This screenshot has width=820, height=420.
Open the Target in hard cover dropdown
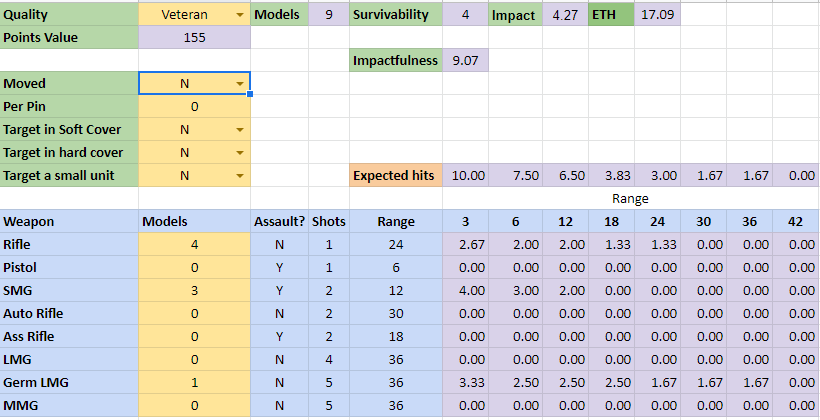(x=239, y=153)
